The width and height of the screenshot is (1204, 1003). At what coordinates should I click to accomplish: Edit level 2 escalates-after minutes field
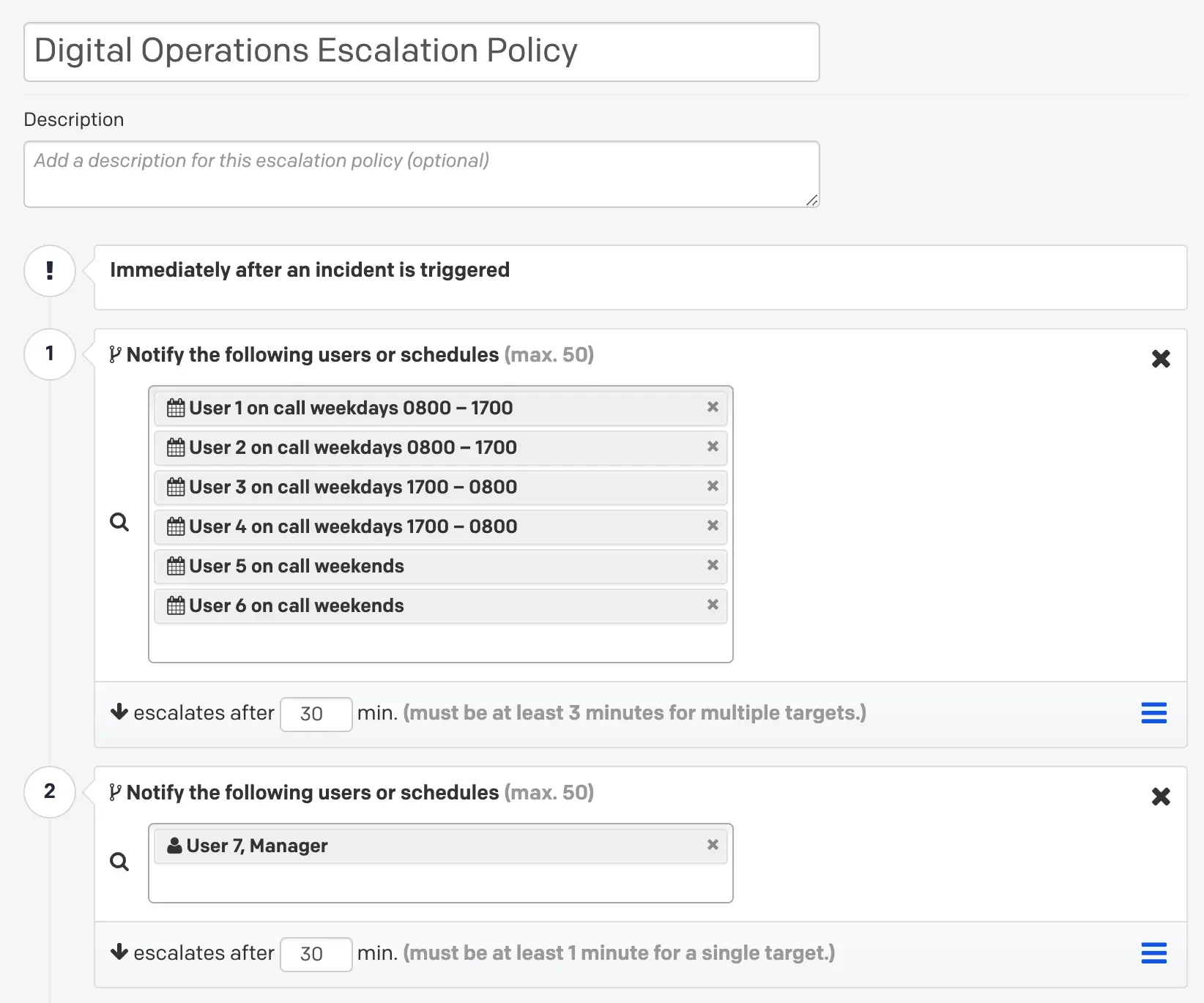tap(316, 954)
